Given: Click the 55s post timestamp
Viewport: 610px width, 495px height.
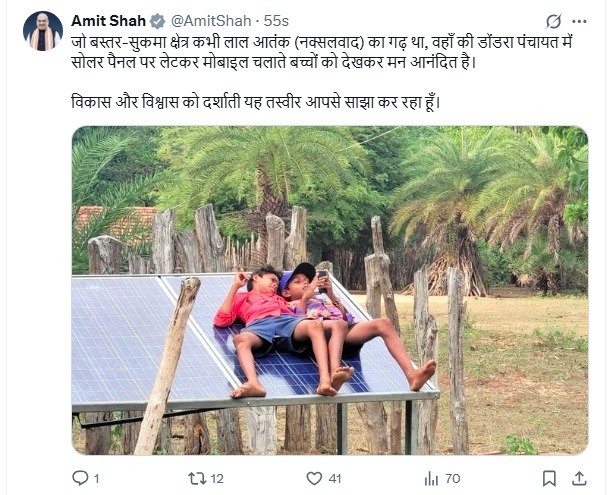Looking at the screenshot, I should pyautogui.click(x=276, y=21).
